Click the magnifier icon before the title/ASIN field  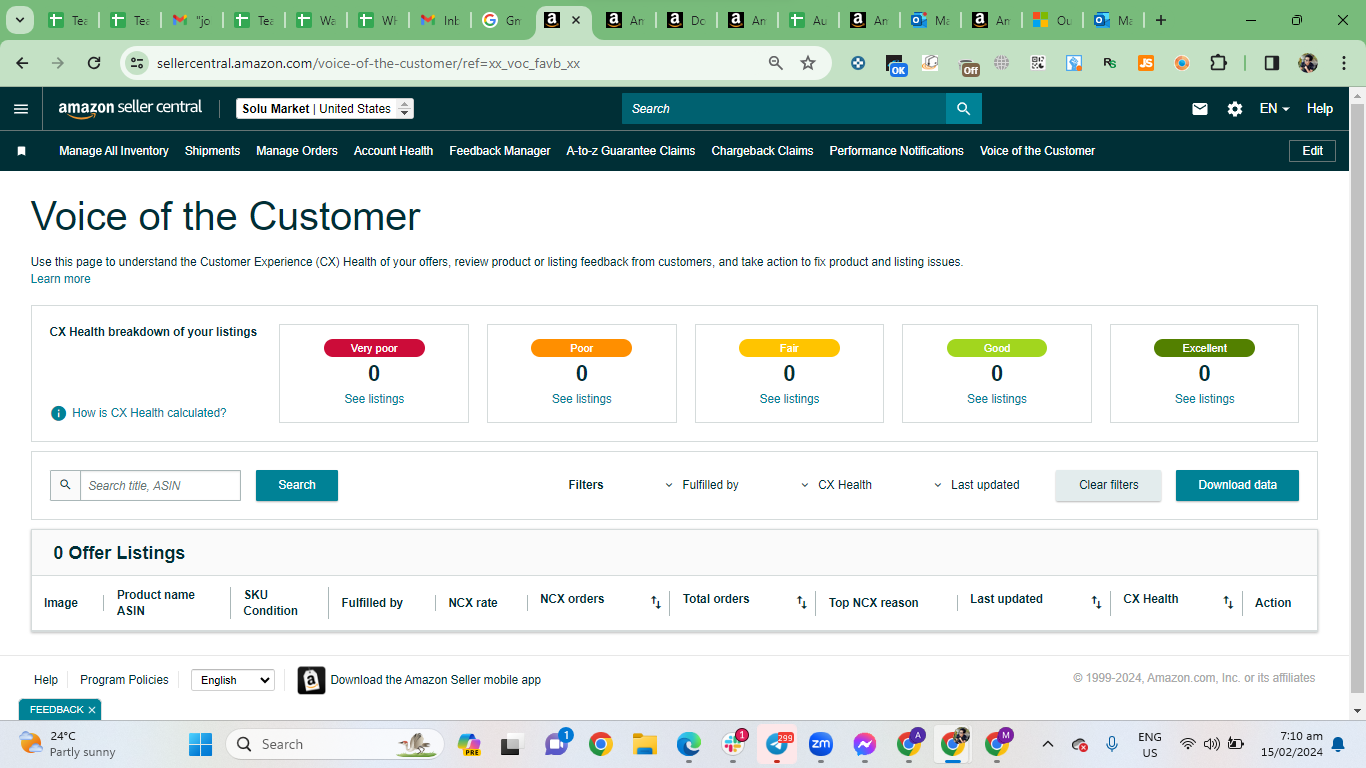coord(65,485)
